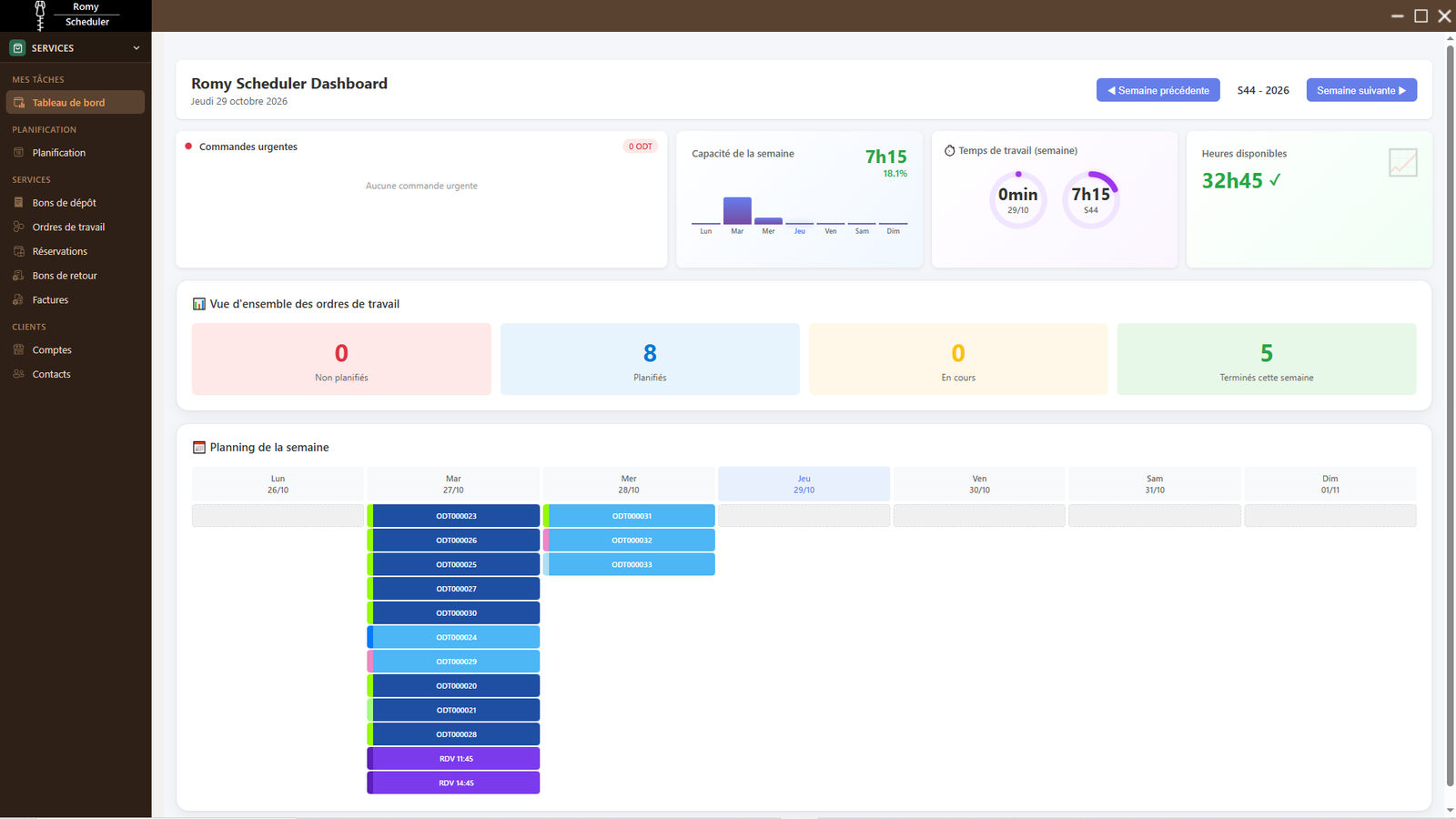Click the S44 - 2026 week label
This screenshot has width=1456, height=819.
coord(1263,90)
